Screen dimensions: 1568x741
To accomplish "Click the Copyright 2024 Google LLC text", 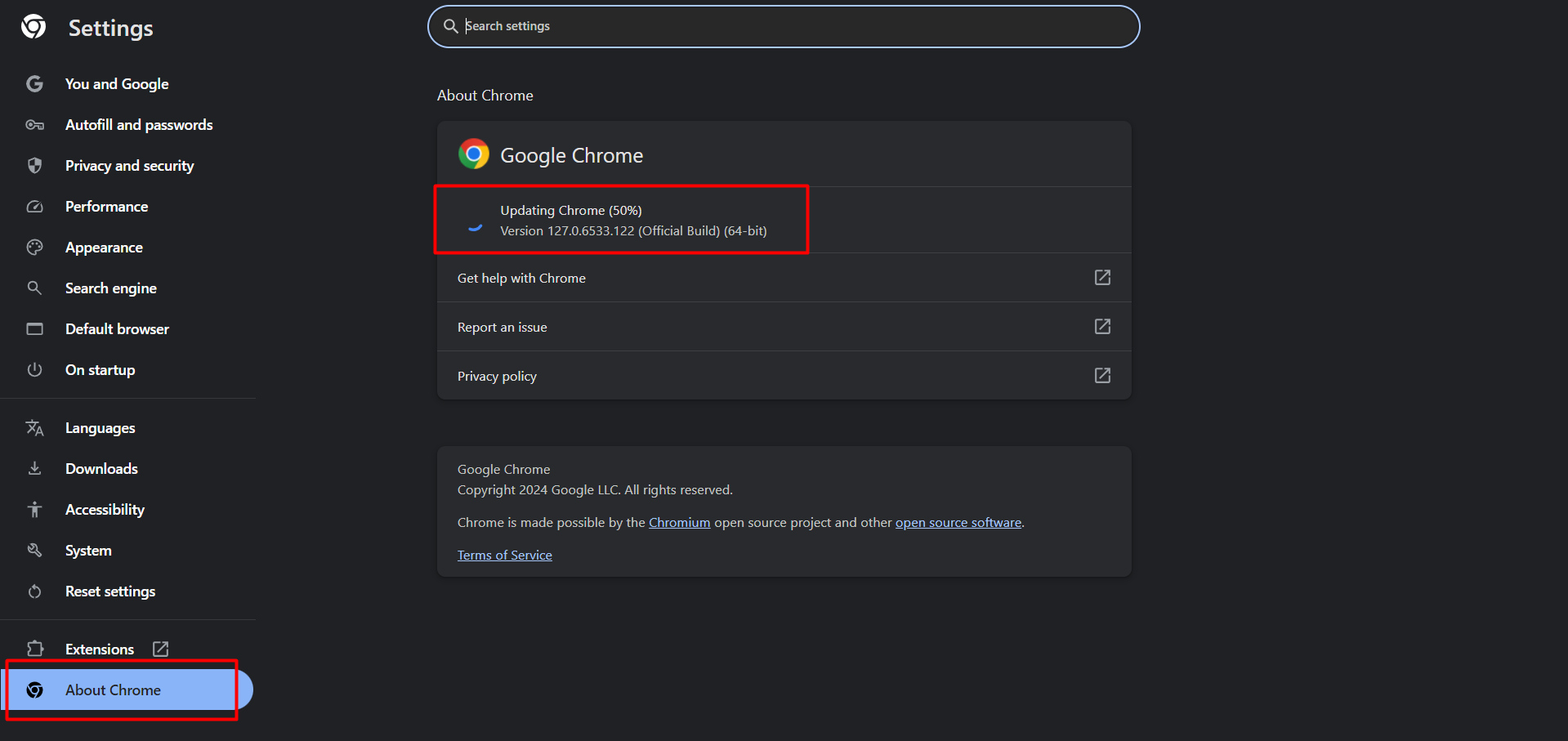I will pos(595,490).
